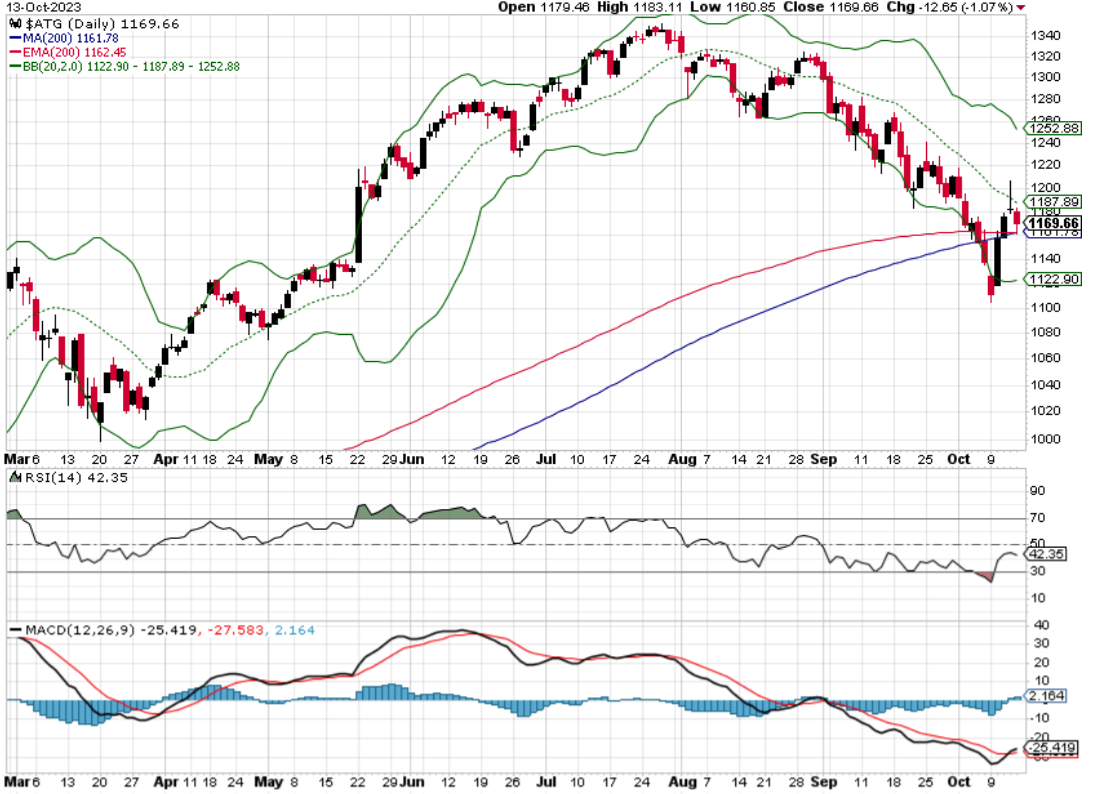Click the 90 label on the RSI axis
This screenshot has height=794, width=1099.
[1037, 491]
